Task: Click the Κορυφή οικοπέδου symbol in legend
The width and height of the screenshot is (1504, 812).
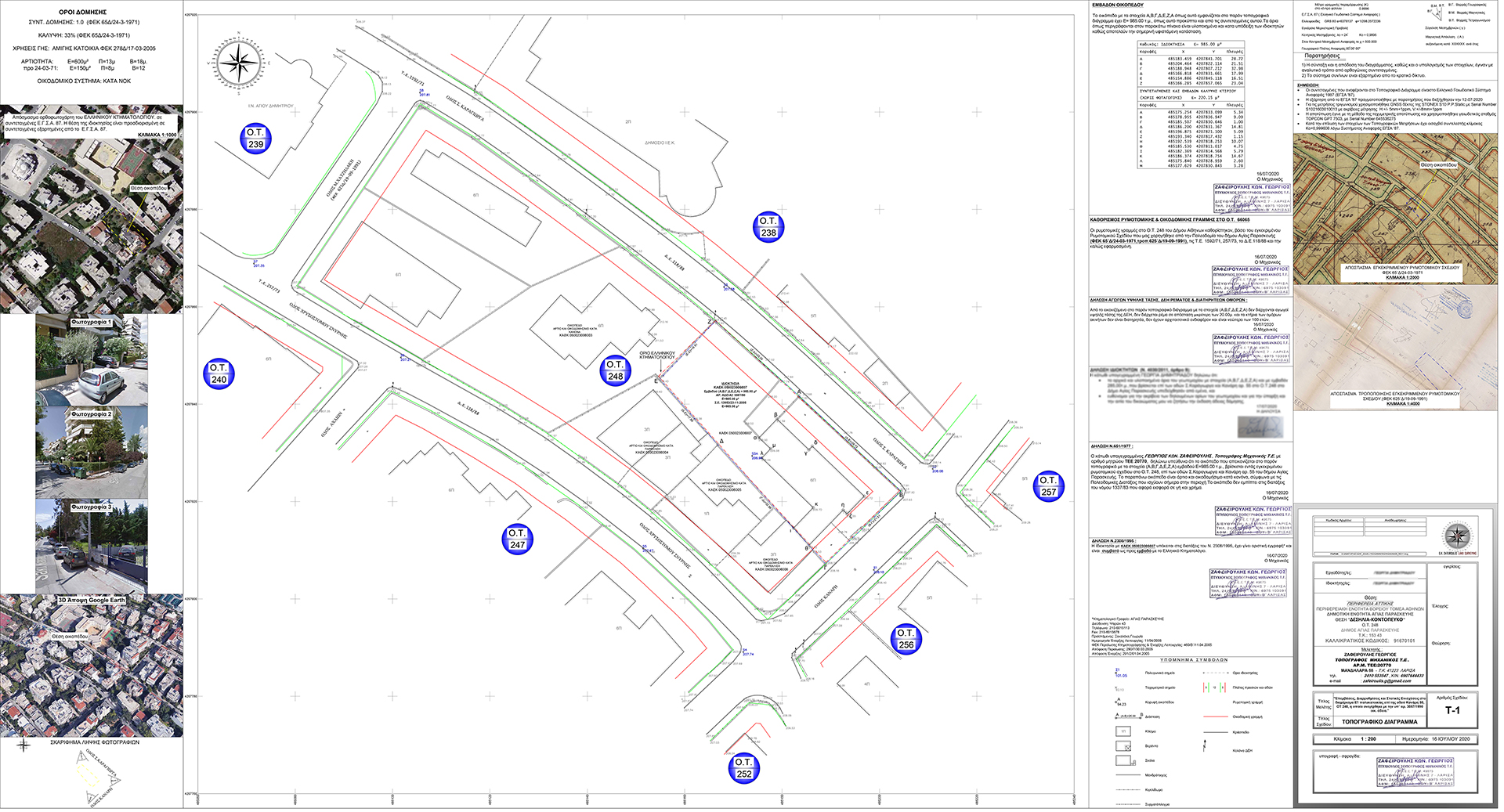Action: 1120,702
